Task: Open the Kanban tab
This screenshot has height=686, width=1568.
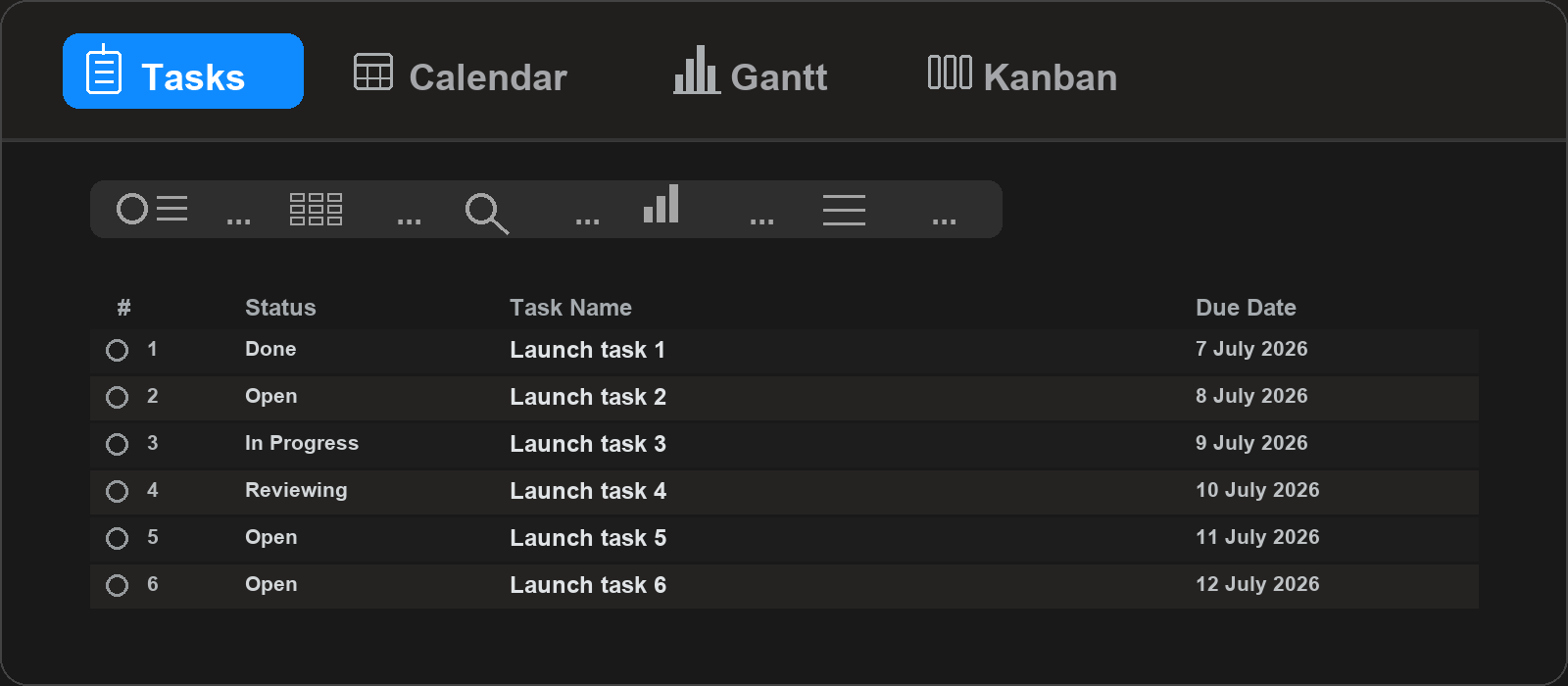Action: pyautogui.click(x=1022, y=74)
